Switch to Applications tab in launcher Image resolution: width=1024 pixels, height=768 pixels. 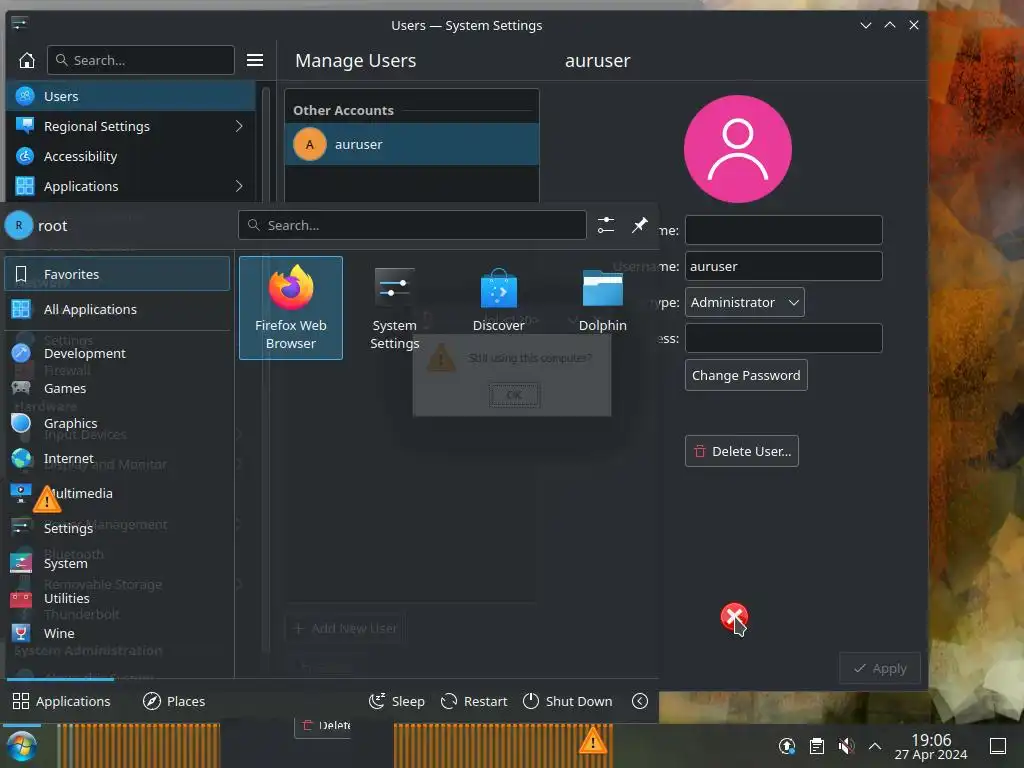(61, 701)
